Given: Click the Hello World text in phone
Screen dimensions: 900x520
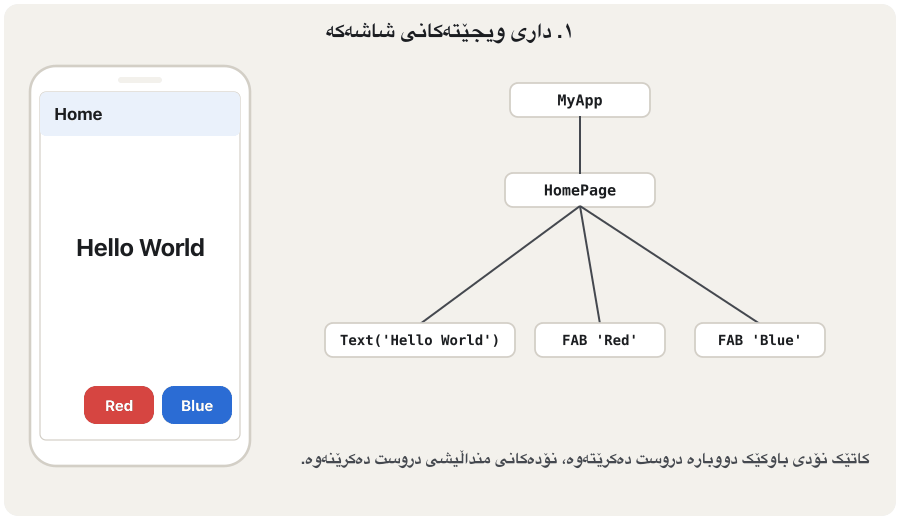Looking at the screenshot, I should pyautogui.click(x=140, y=248).
